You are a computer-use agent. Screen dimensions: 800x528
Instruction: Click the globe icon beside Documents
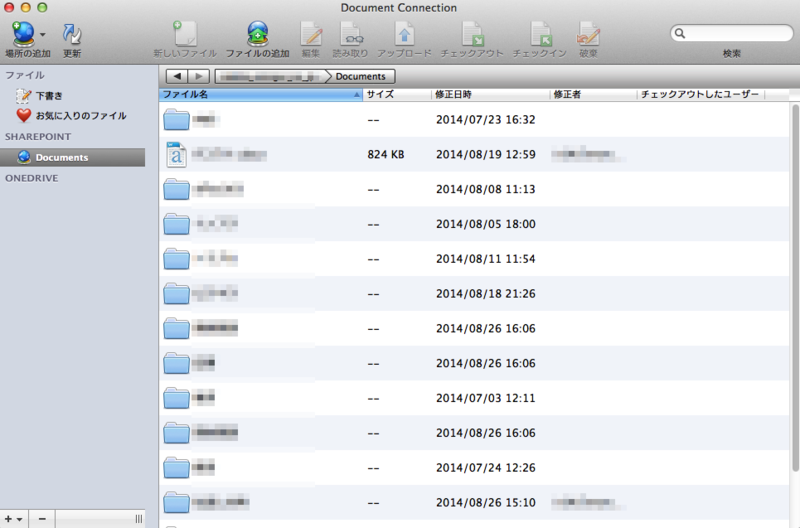[x=23, y=157]
